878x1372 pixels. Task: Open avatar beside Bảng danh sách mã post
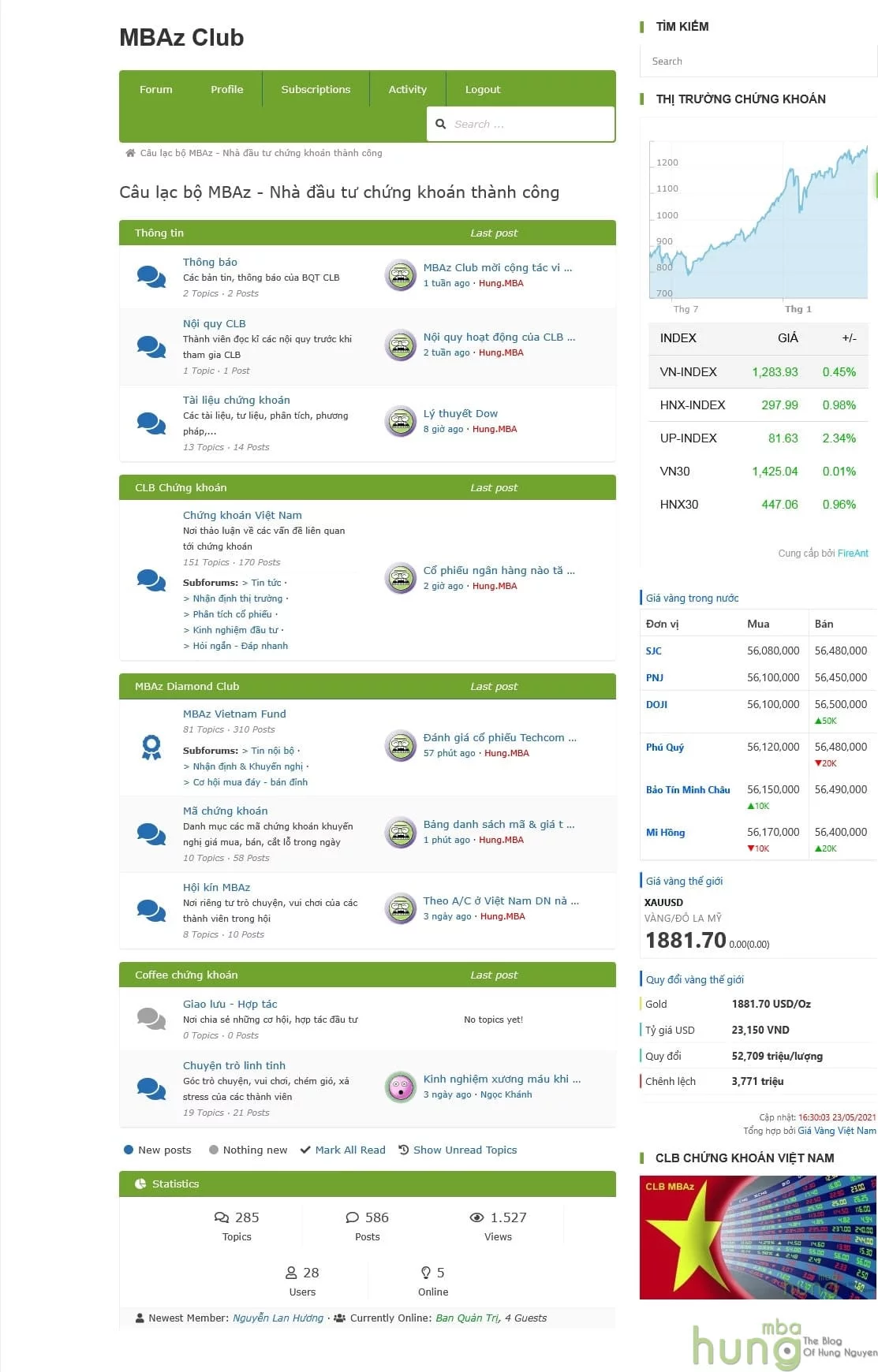pyautogui.click(x=401, y=832)
